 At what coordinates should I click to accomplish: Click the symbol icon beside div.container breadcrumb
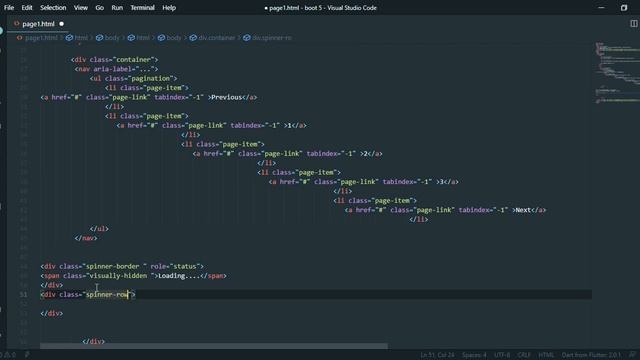193,38
